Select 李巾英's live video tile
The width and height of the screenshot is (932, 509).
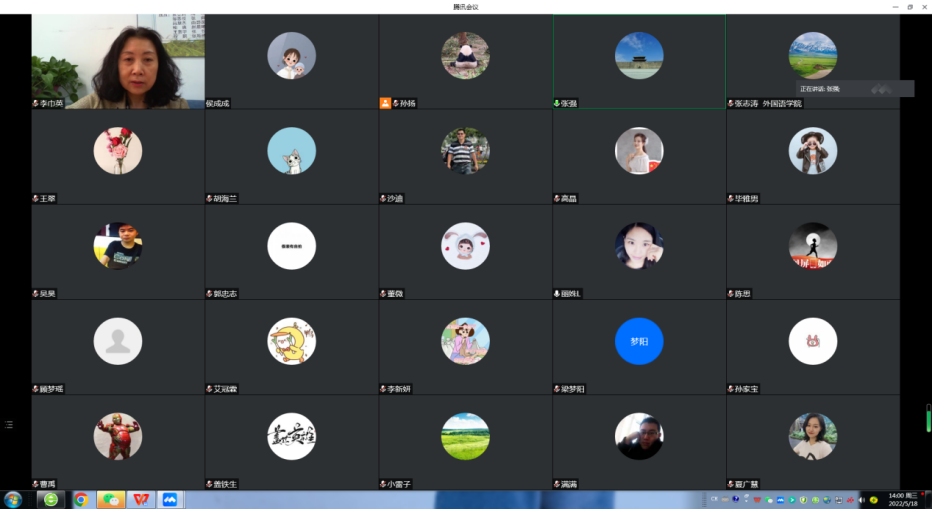pyautogui.click(x=118, y=60)
